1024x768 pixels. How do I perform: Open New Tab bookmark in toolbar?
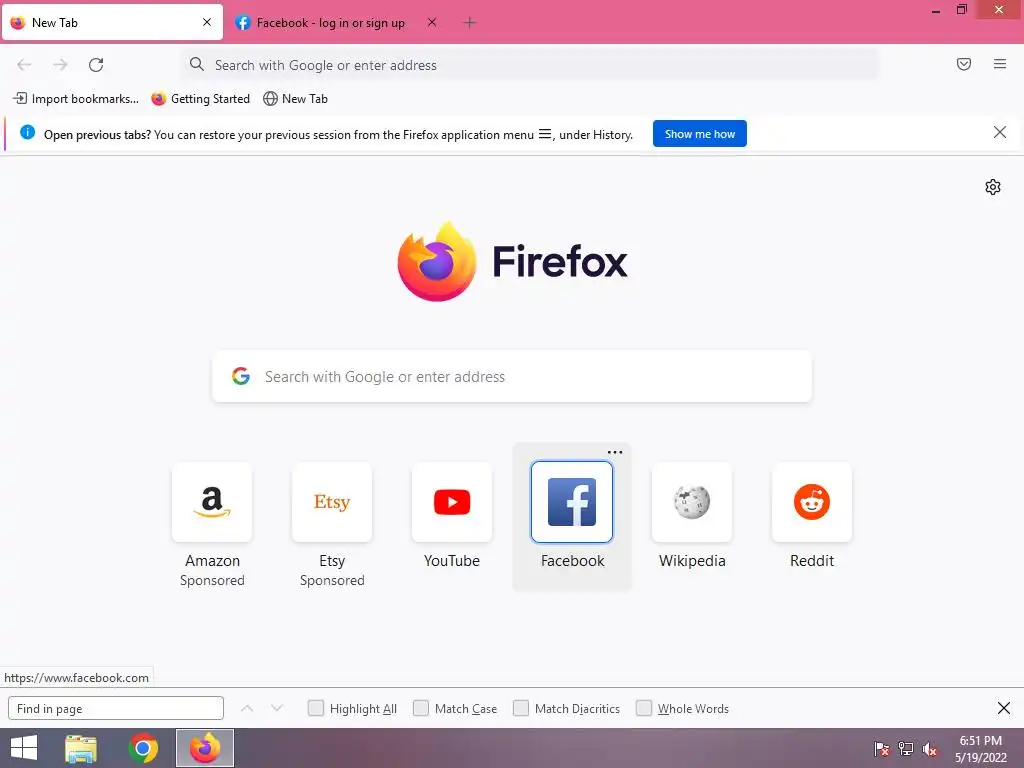coord(296,99)
